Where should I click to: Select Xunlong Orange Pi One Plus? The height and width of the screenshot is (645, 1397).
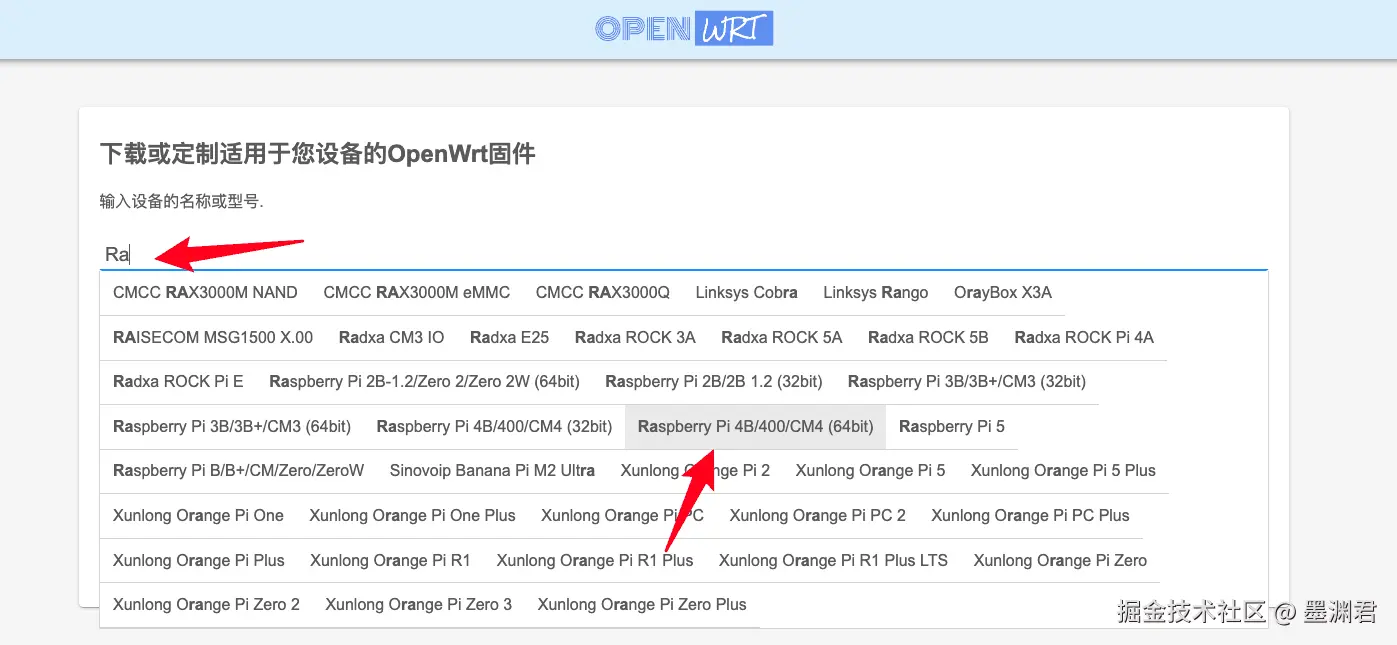coord(412,515)
